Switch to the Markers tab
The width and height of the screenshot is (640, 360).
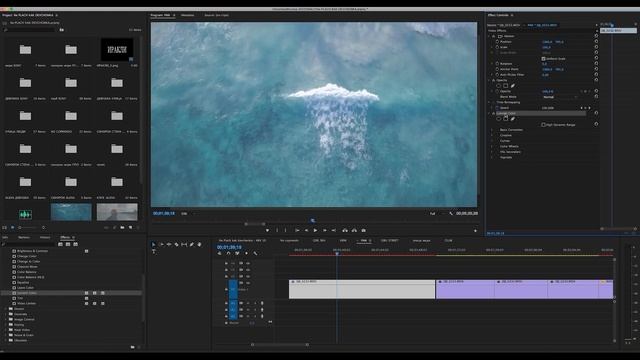tap(24, 237)
